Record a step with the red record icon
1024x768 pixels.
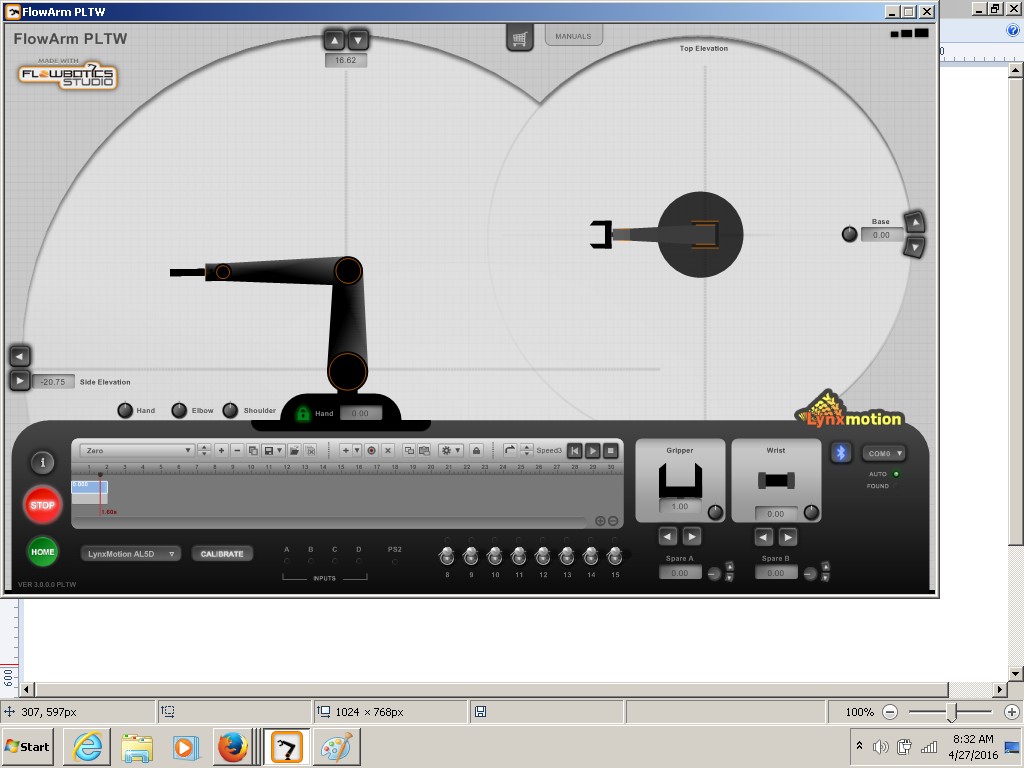tap(372, 451)
